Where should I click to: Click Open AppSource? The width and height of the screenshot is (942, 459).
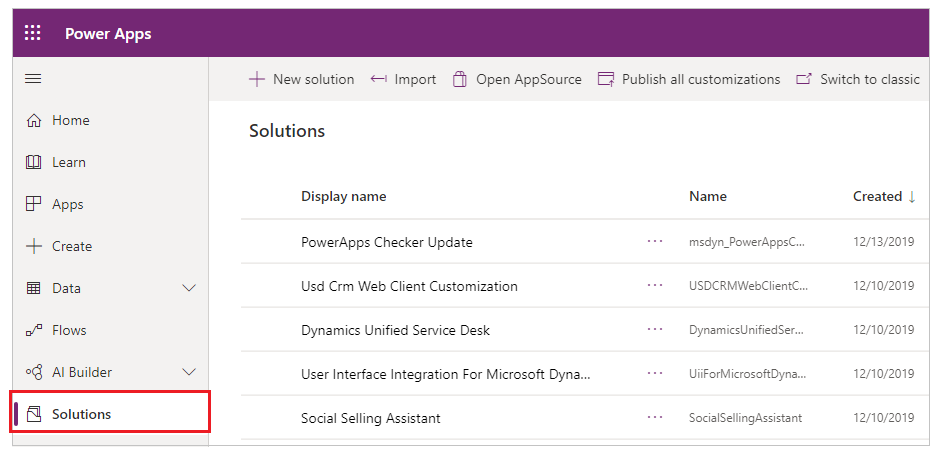coord(517,79)
